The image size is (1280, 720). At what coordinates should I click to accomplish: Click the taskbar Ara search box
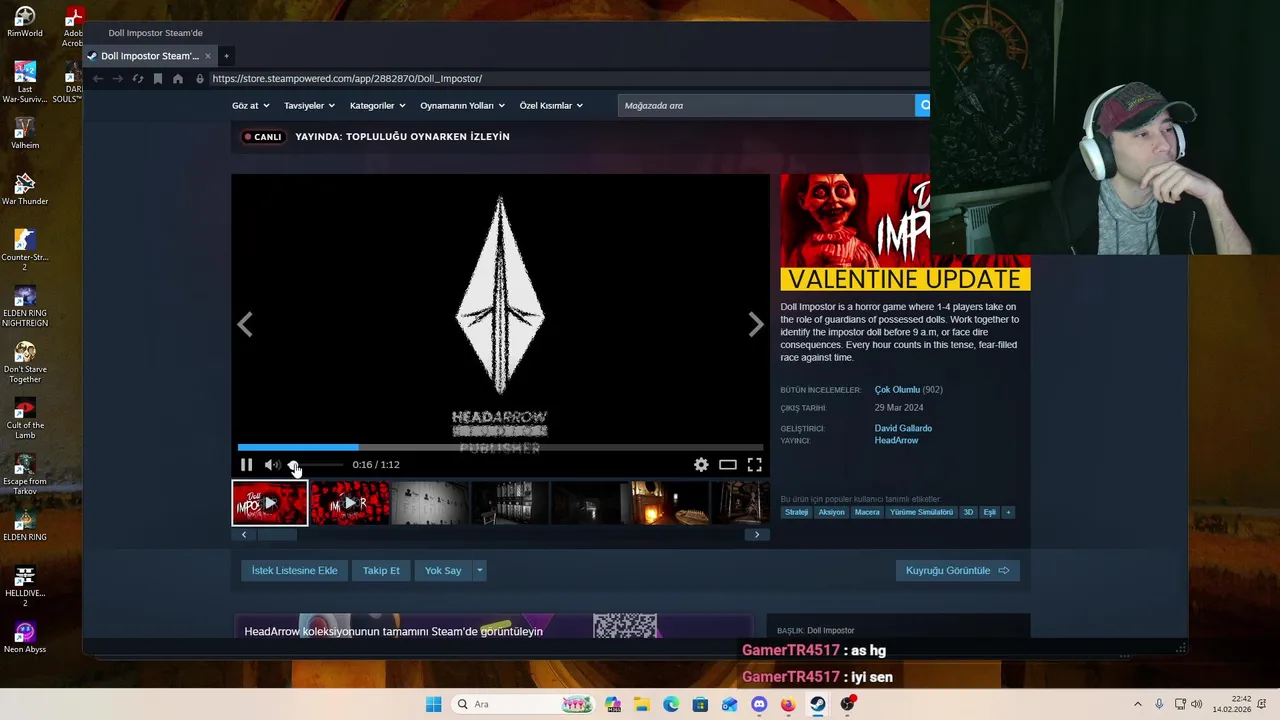524,704
